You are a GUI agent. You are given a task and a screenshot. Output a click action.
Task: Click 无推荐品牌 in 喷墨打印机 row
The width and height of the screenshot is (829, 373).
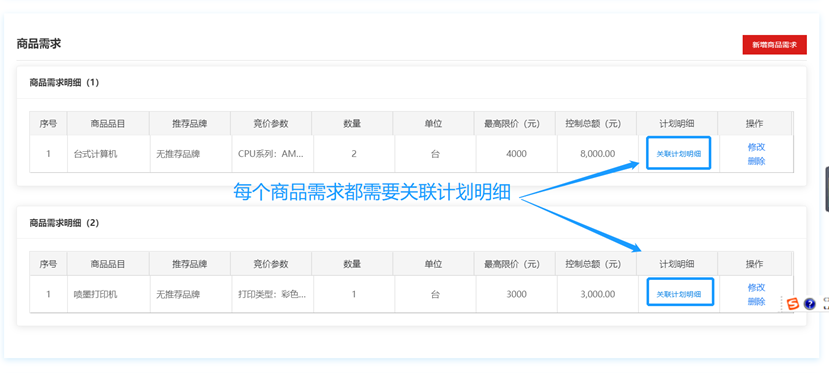coord(178,294)
